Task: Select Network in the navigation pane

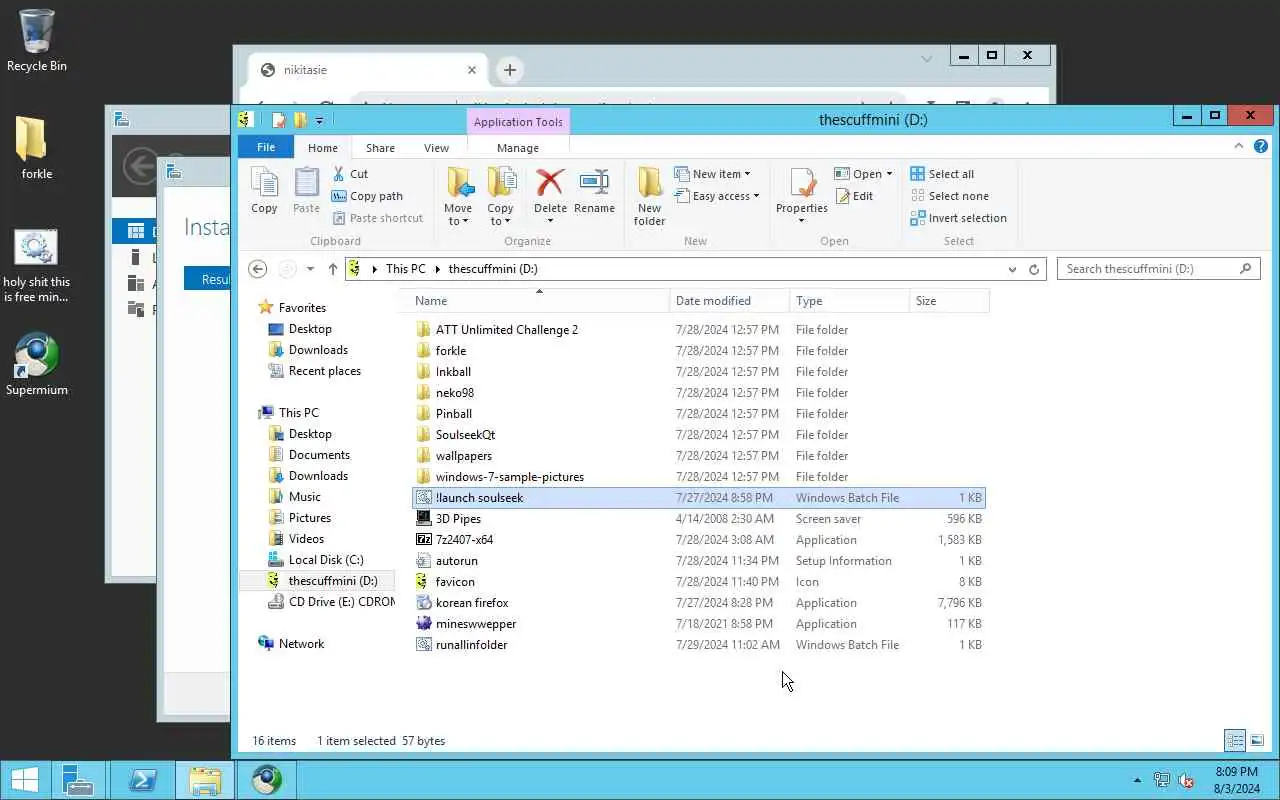Action: tap(301, 644)
